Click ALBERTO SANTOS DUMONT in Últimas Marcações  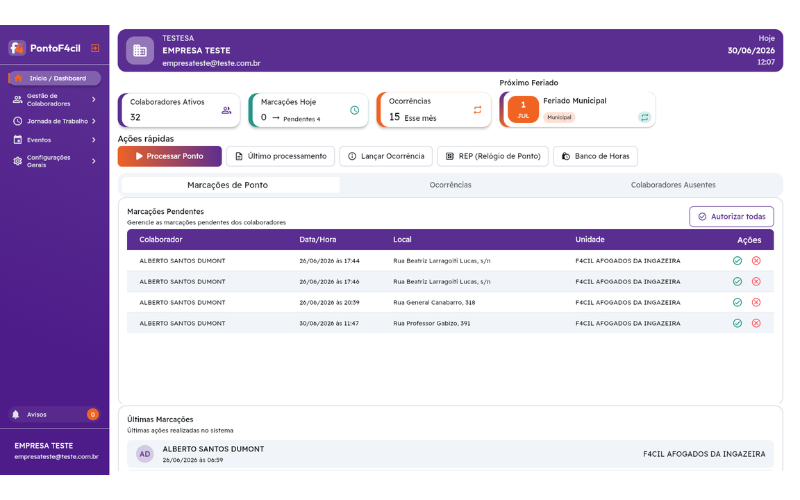pyautogui.click(x=213, y=449)
